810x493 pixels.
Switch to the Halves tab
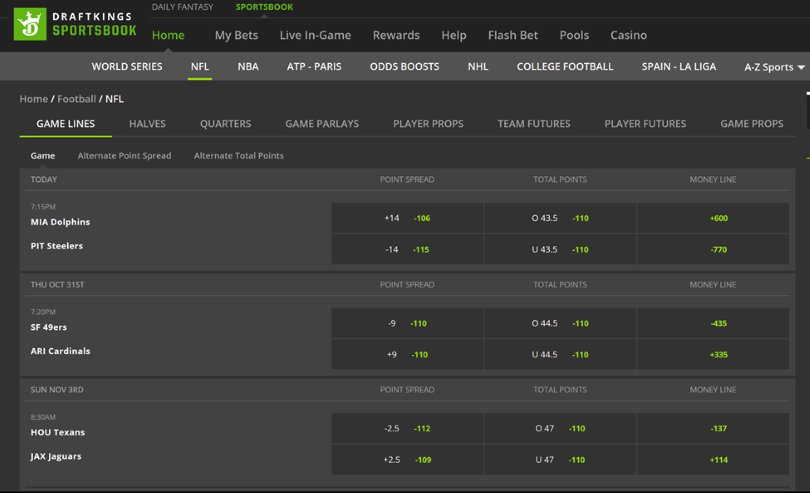(x=147, y=124)
